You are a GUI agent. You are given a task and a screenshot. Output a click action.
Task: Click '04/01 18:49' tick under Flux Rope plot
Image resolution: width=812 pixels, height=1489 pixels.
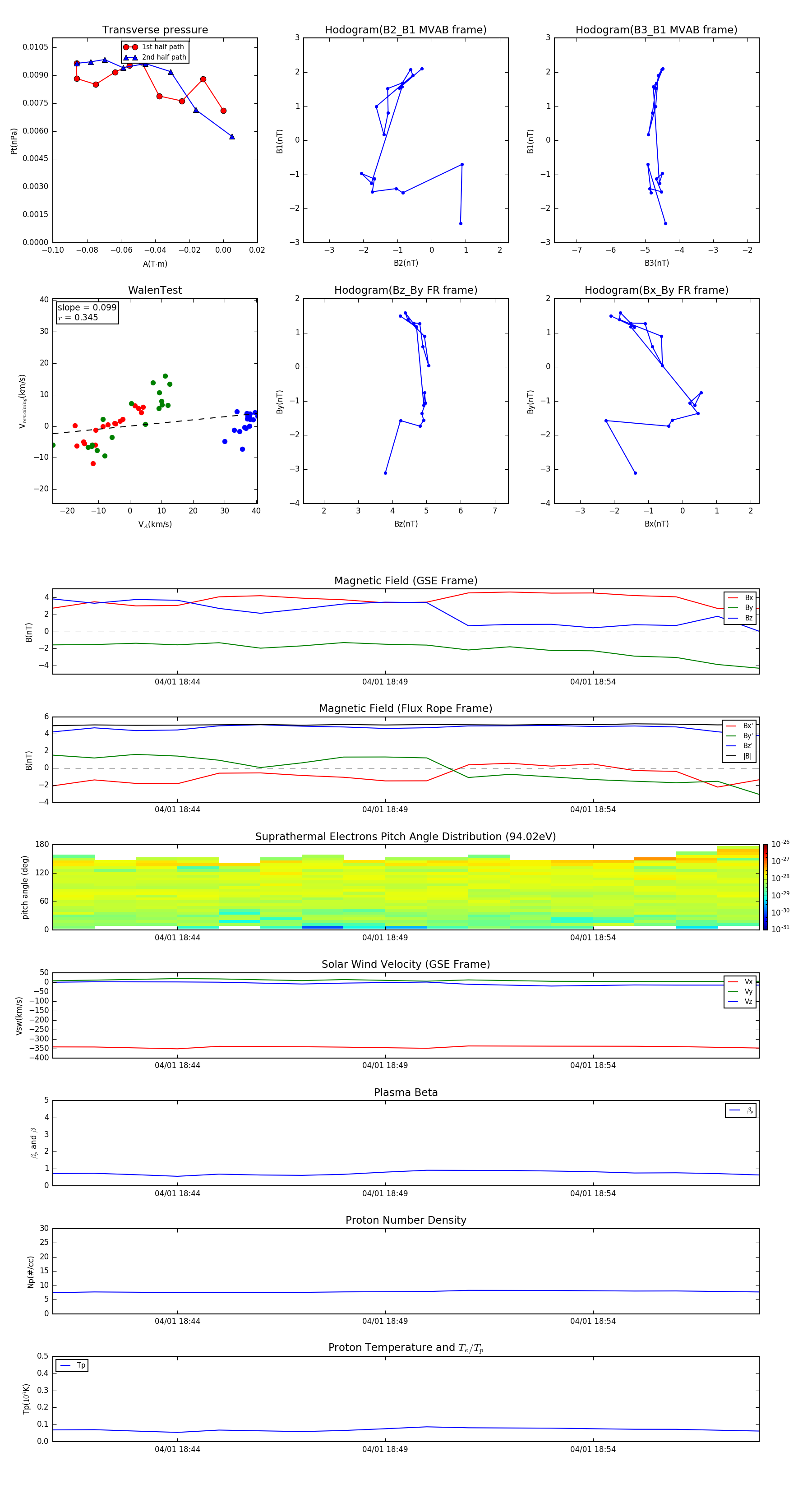pyautogui.click(x=385, y=810)
